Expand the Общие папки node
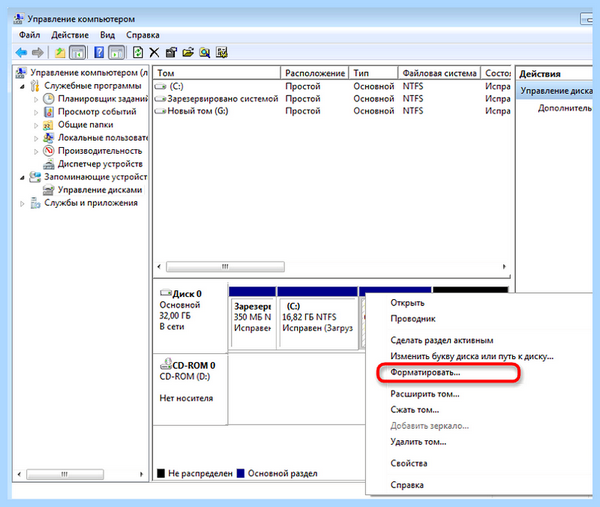This screenshot has width=600, height=507. coord(36,126)
